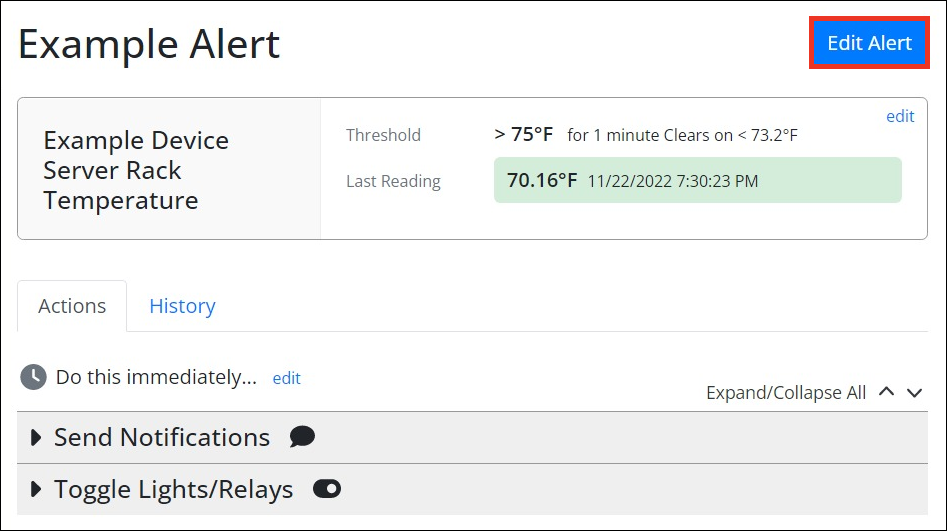Click the Edit Alert button
The width and height of the screenshot is (947, 531).
point(869,43)
